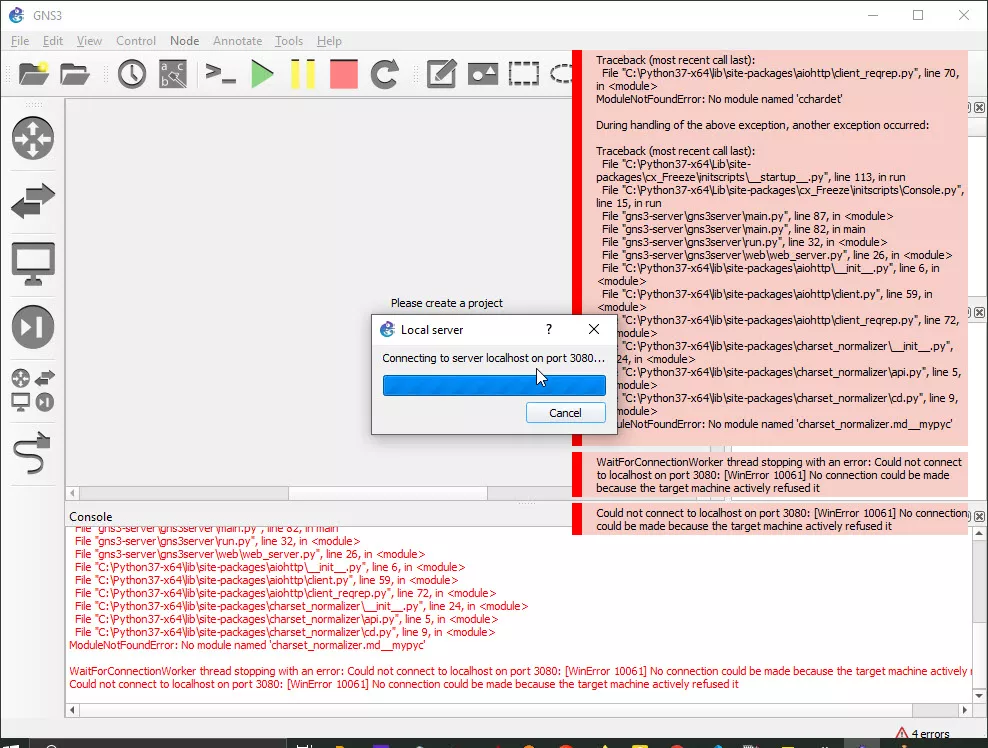Open console connect to all nodes icon
Viewport: 988px width, 748px height.
221,74
